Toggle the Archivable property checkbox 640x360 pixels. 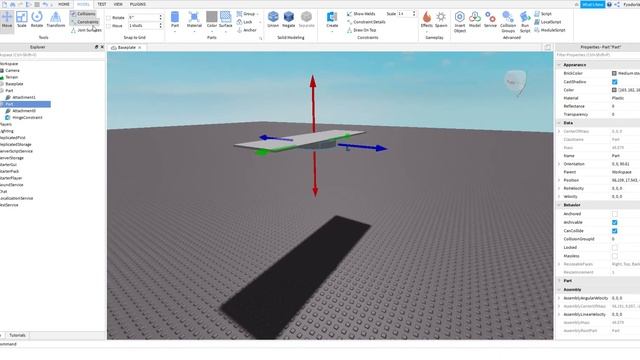point(614,222)
